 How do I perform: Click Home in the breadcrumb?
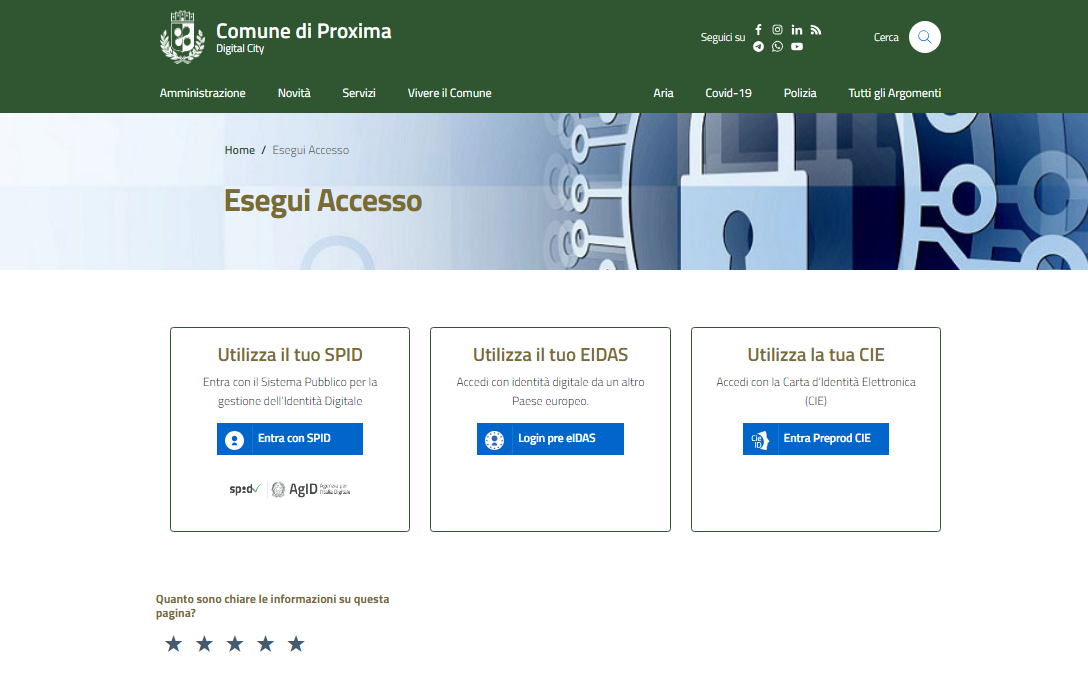(240, 150)
